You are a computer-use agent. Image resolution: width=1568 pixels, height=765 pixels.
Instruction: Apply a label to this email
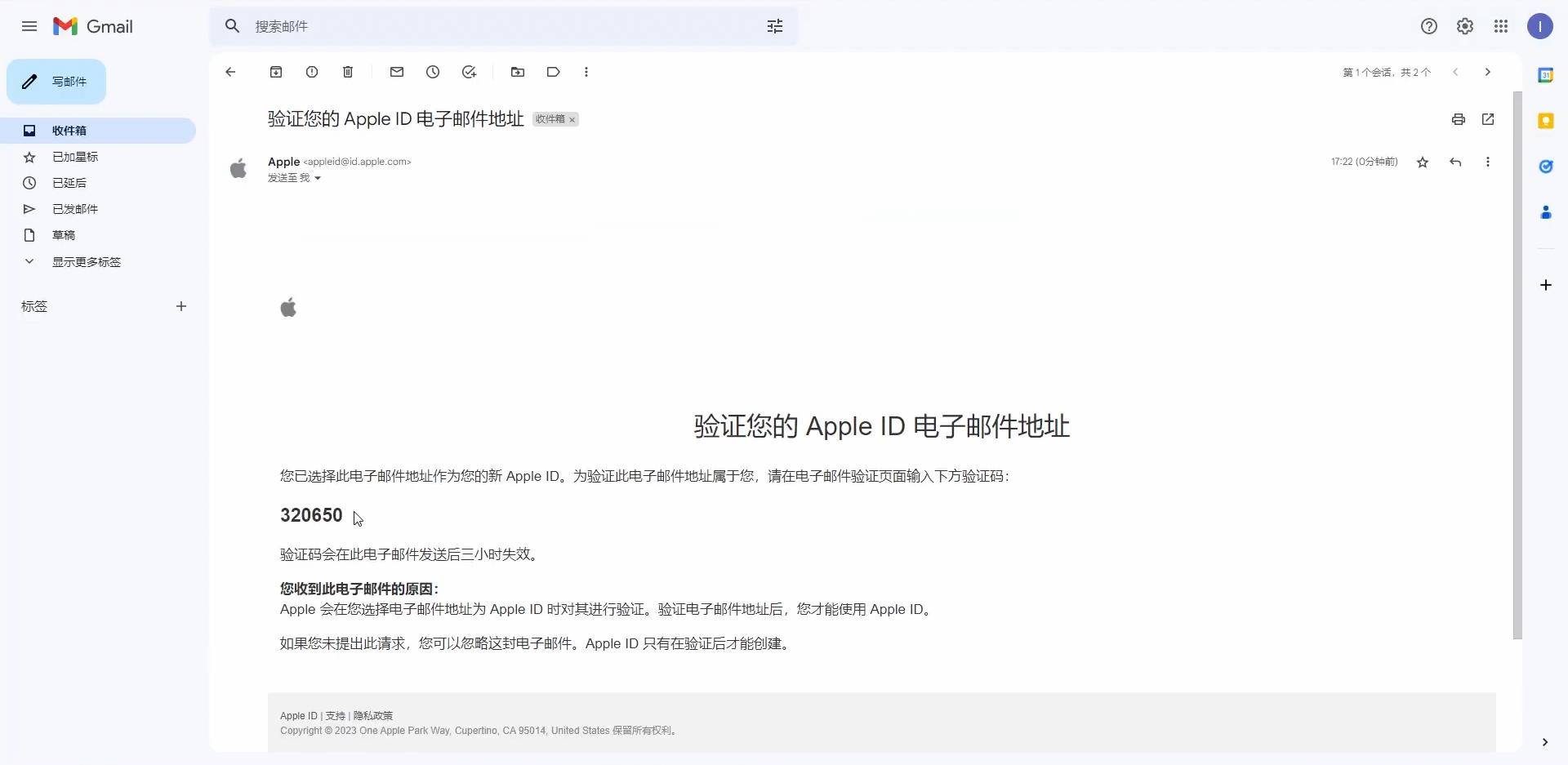click(x=554, y=72)
